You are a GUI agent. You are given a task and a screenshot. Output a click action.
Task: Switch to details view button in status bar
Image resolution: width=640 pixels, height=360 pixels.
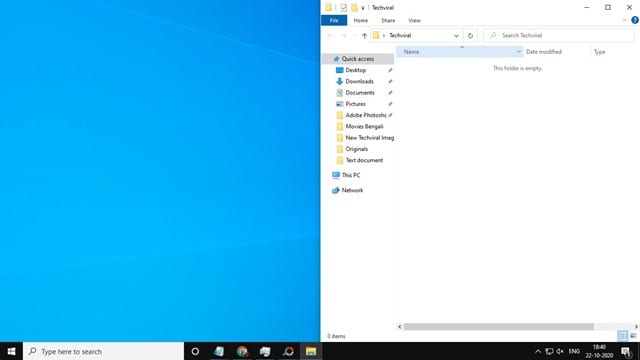point(622,336)
